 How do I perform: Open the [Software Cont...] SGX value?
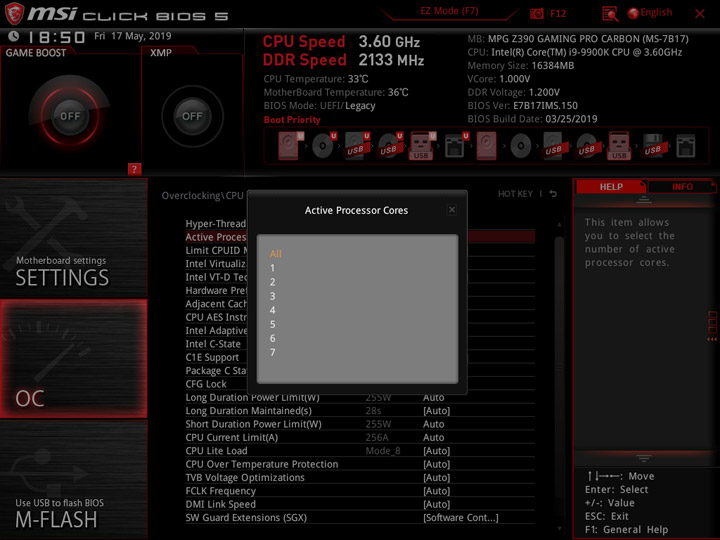(x=461, y=518)
